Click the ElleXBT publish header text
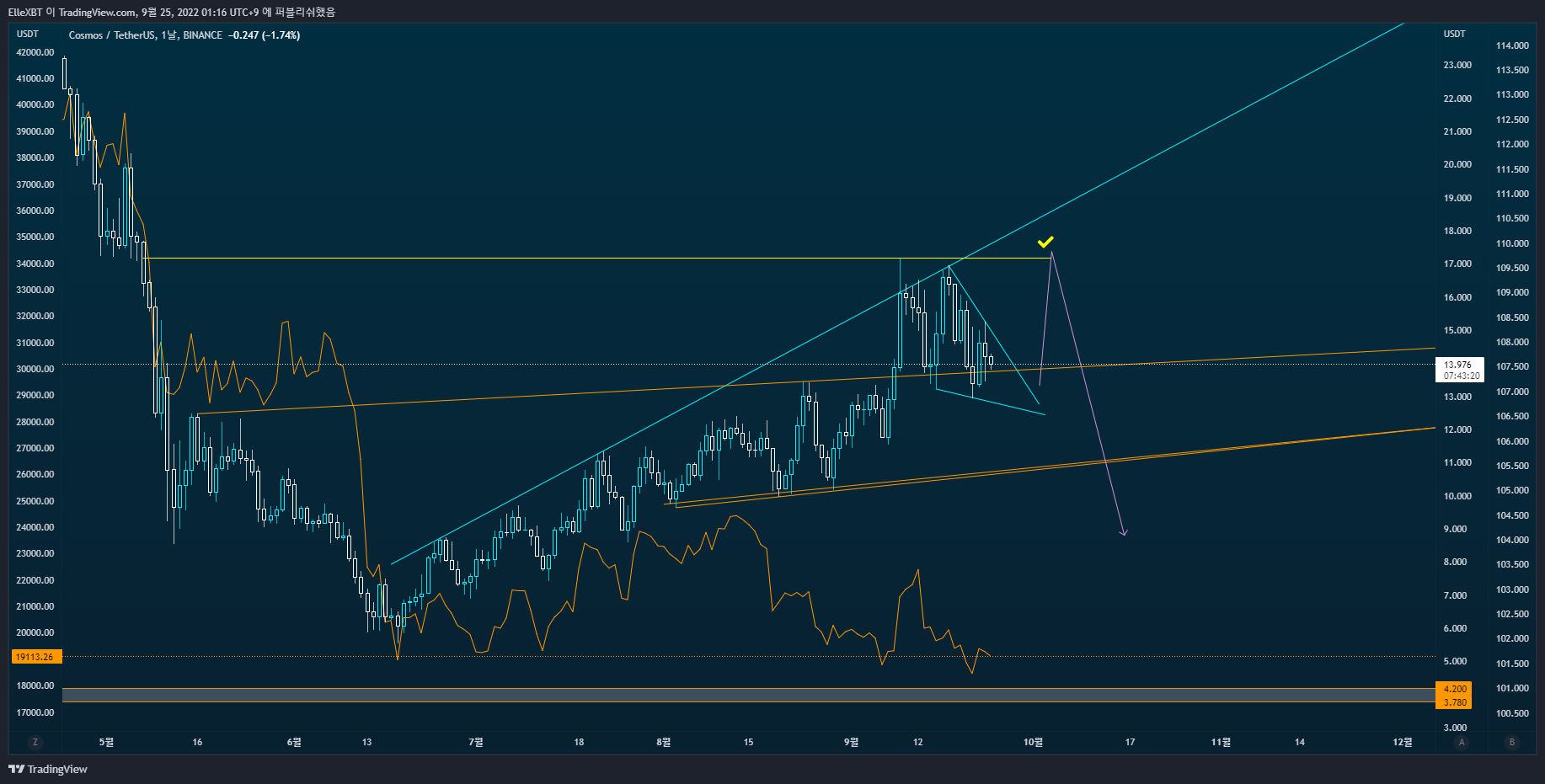 (x=171, y=12)
